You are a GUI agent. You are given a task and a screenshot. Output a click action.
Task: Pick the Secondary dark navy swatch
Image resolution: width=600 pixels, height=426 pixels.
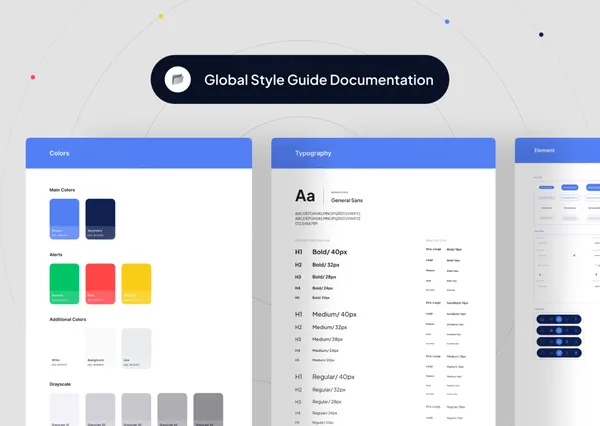click(x=100, y=218)
